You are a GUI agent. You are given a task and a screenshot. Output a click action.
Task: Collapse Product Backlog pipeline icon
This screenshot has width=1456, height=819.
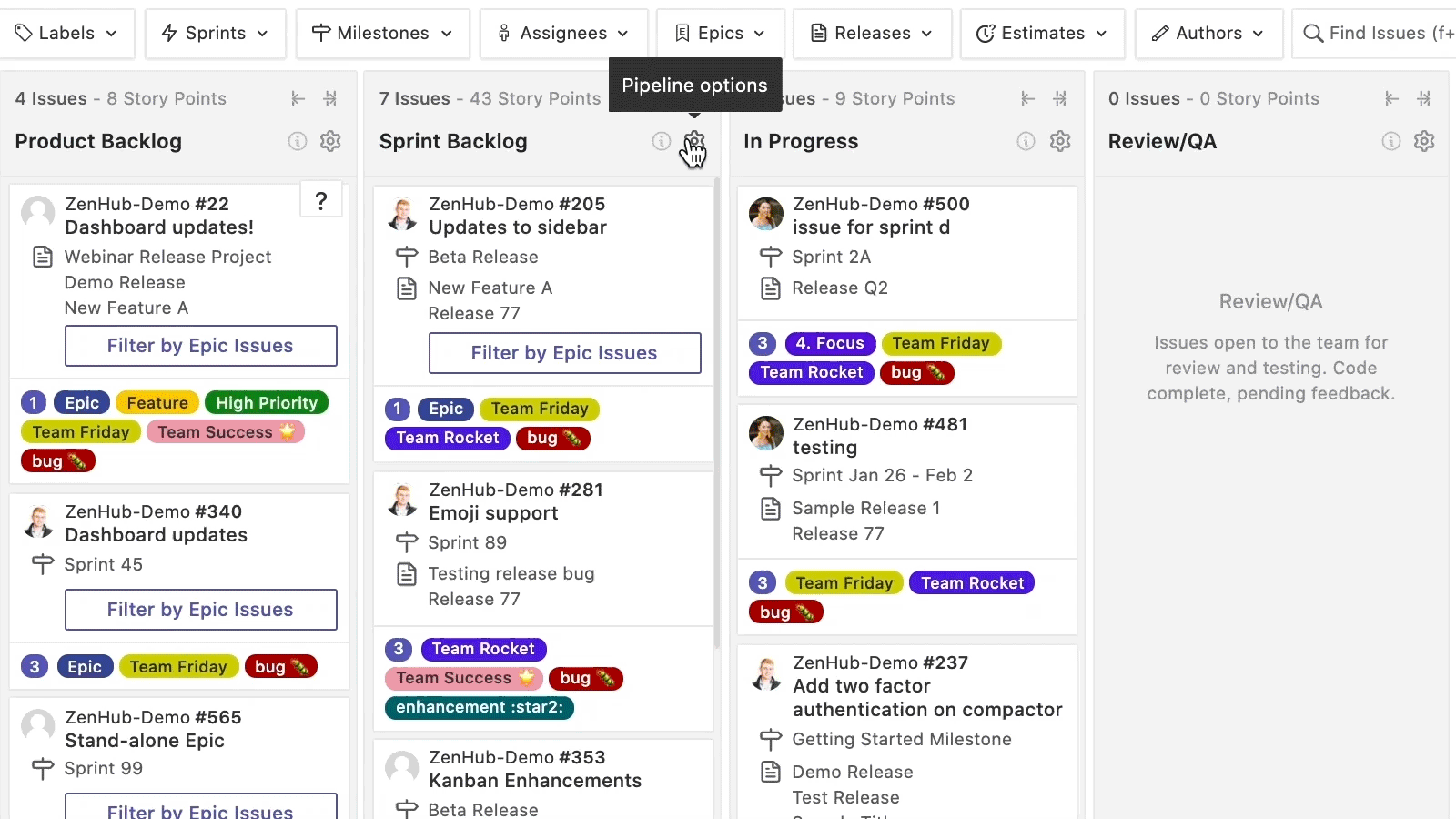point(330,98)
